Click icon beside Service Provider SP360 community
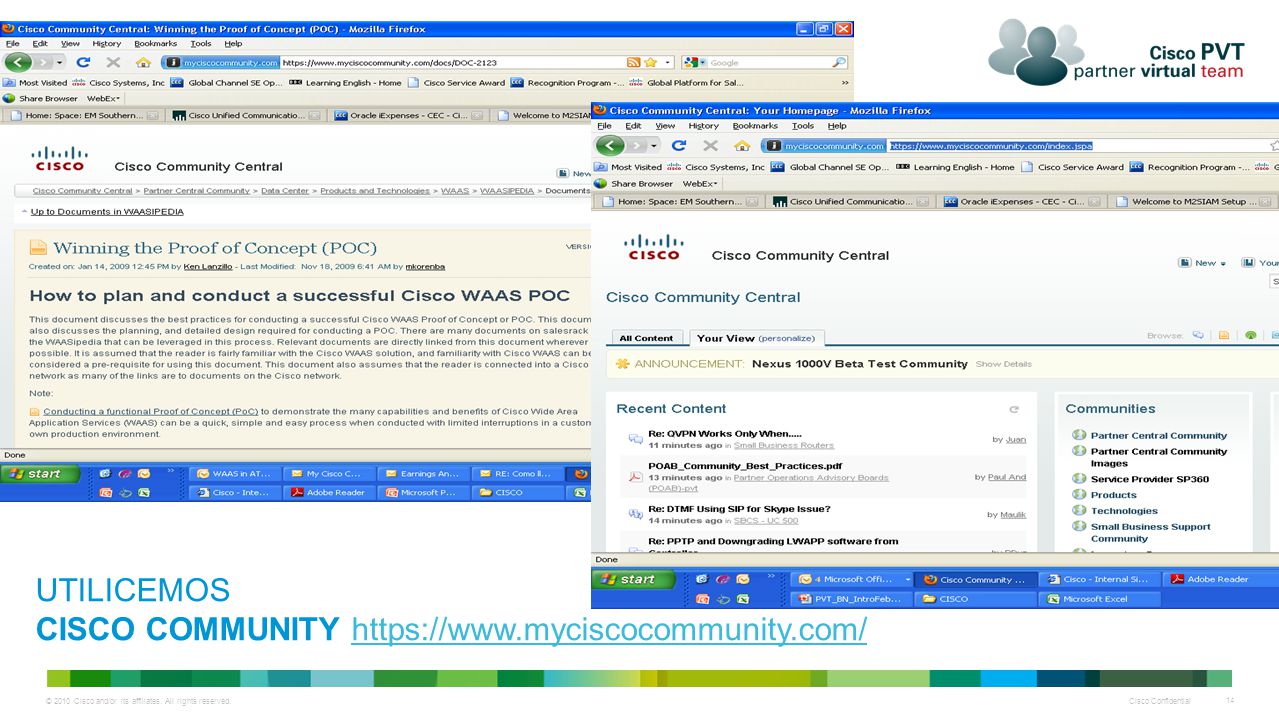1279x720 pixels. tap(1079, 479)
